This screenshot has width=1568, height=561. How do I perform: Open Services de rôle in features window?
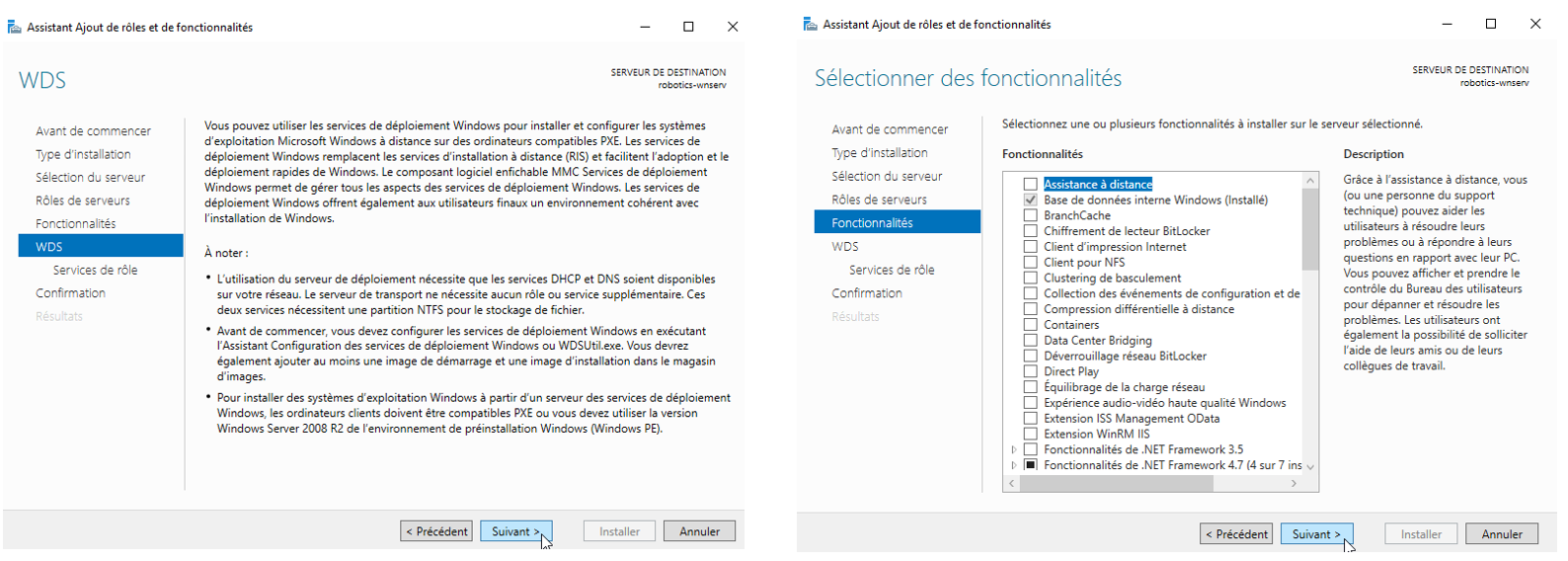pyautogui.click(x=892, y=270)
